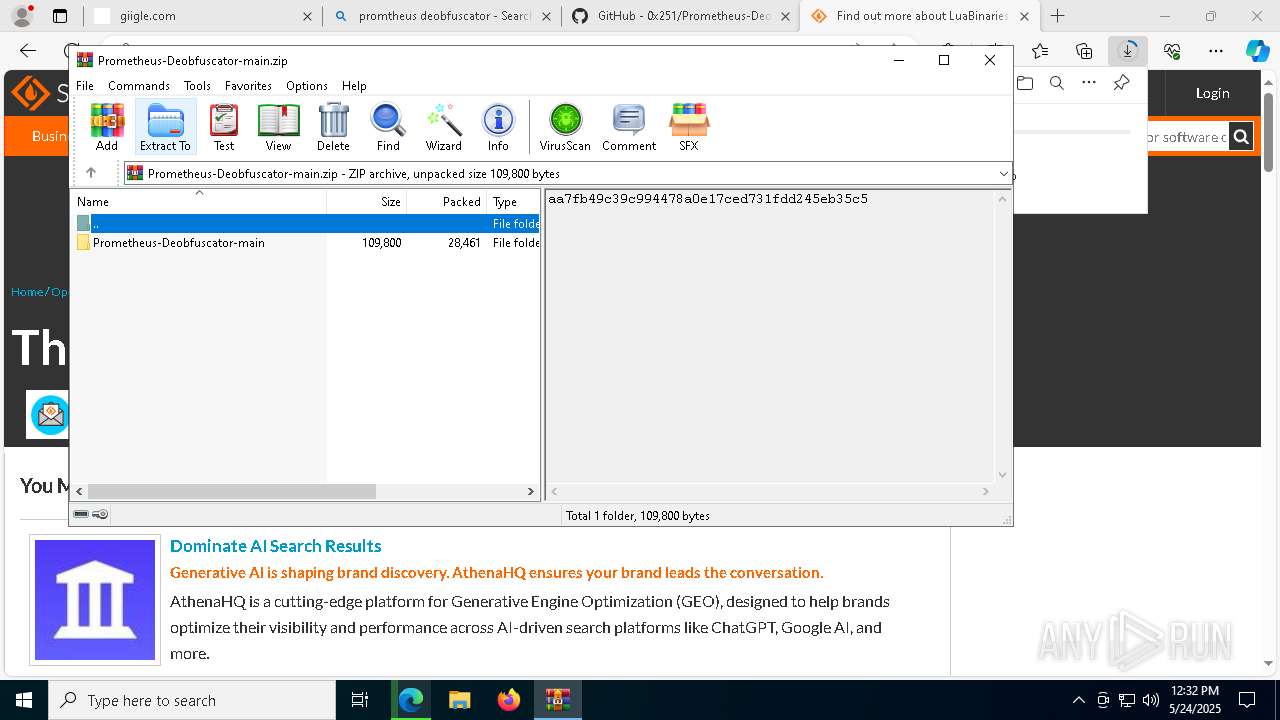This screenshot has height=720, width=1280.
Task: Click the Find magnifier icon in toolbar
Action: (388, 127)
